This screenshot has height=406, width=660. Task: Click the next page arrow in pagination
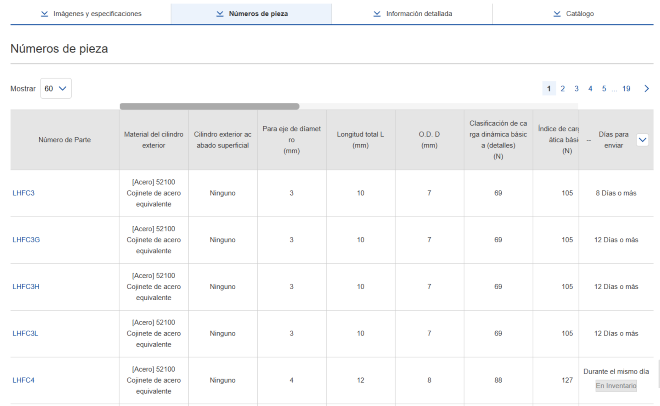tap(646, 89)
